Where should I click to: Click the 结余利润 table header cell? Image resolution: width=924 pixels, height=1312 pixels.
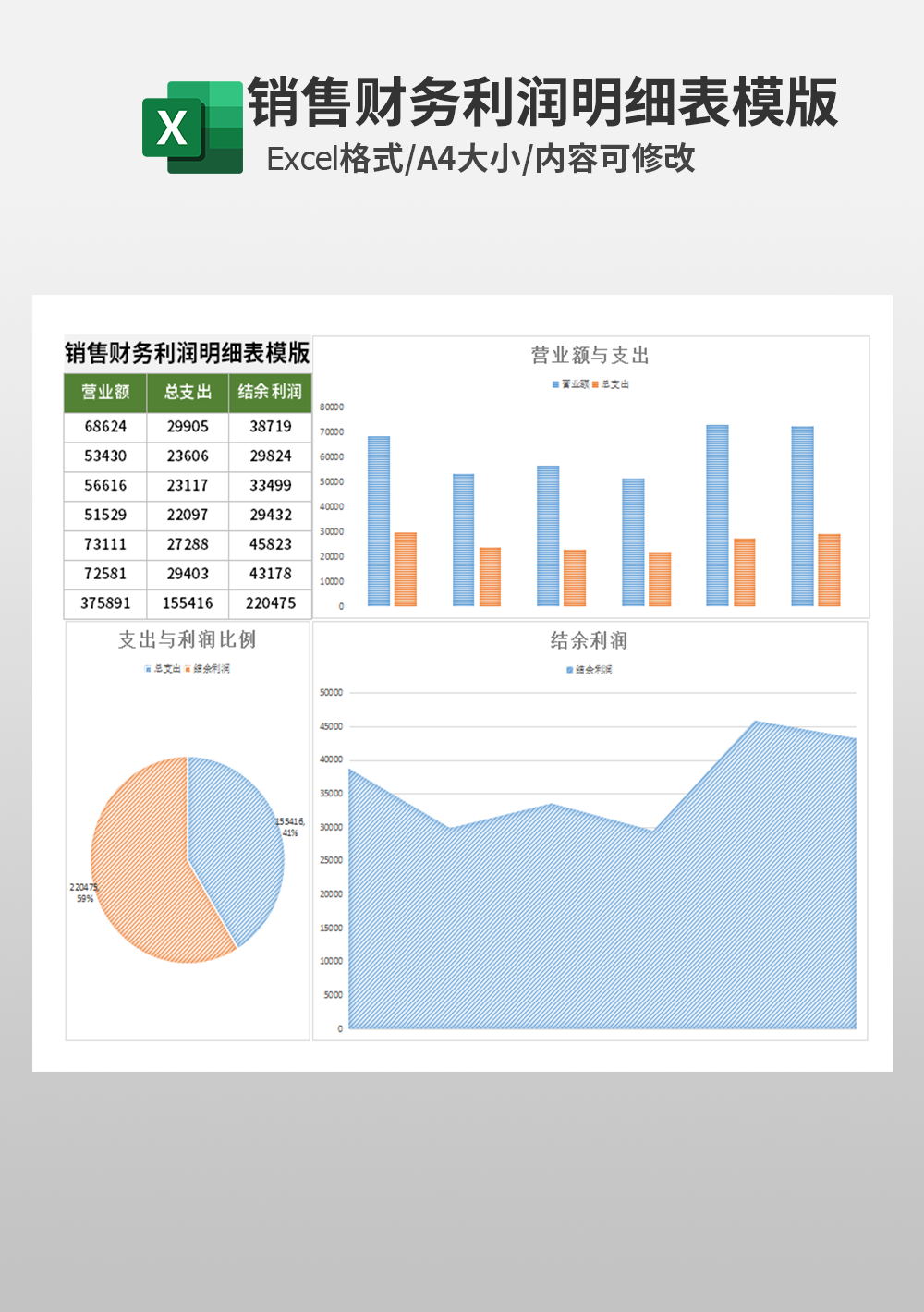[270, 393]
